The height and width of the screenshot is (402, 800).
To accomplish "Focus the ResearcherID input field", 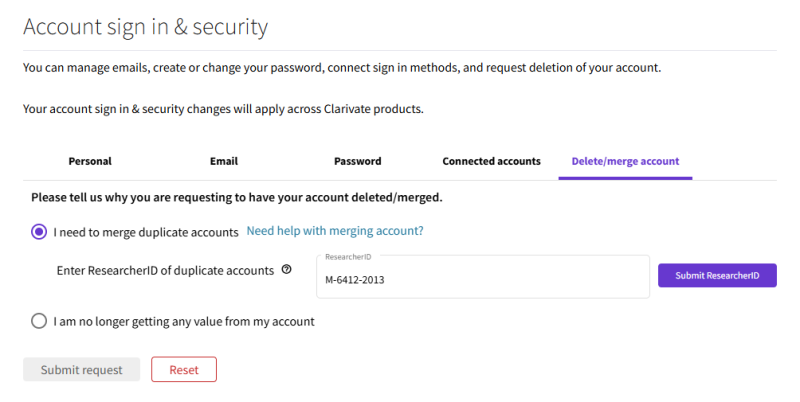I will pos(483,277).
